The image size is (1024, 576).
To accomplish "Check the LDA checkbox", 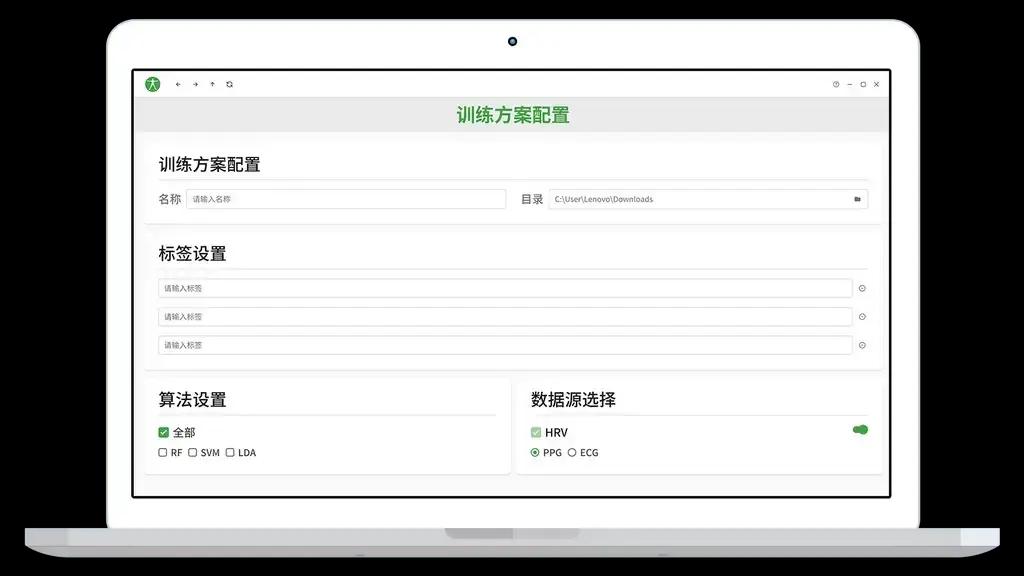I will pos(229,452).
